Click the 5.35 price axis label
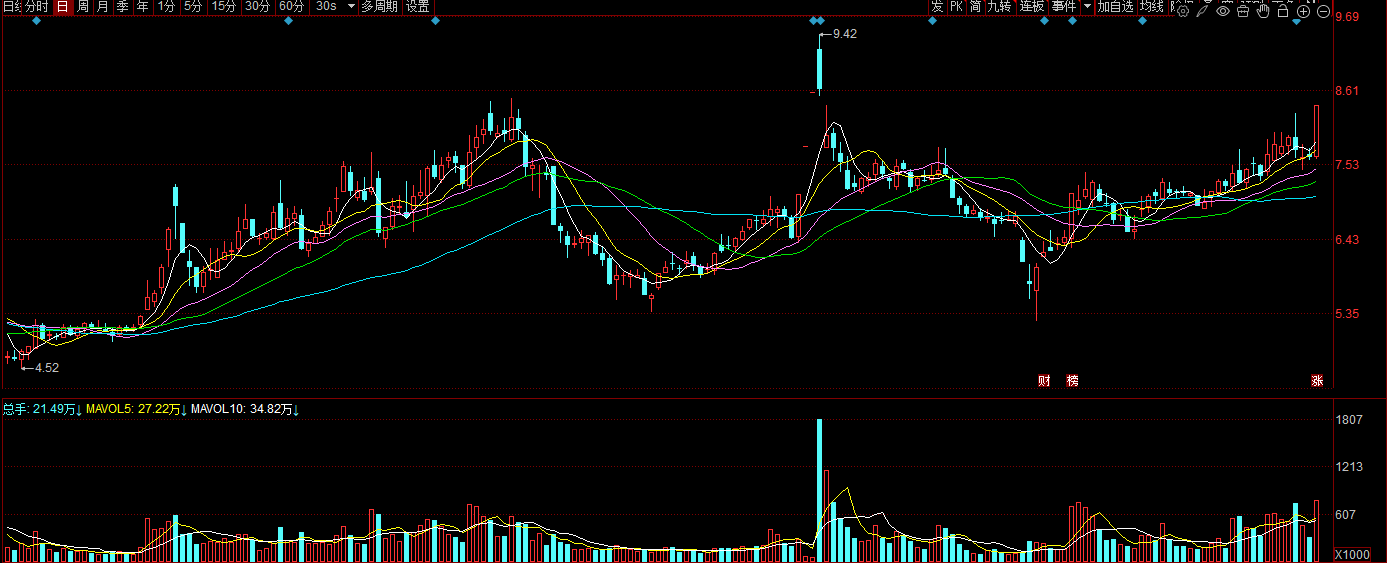Viewport: 1387px width, 563px height. [1346, 314]
